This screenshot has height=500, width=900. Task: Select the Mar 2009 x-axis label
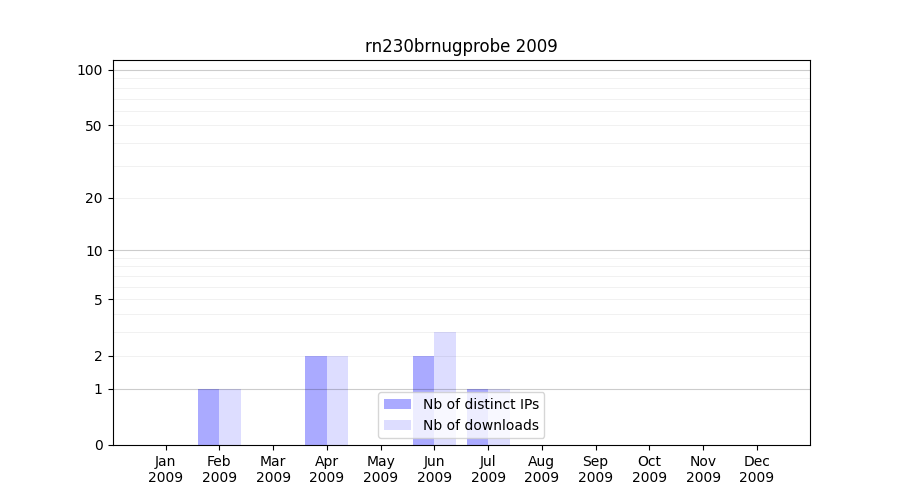[x=273, y=469]
